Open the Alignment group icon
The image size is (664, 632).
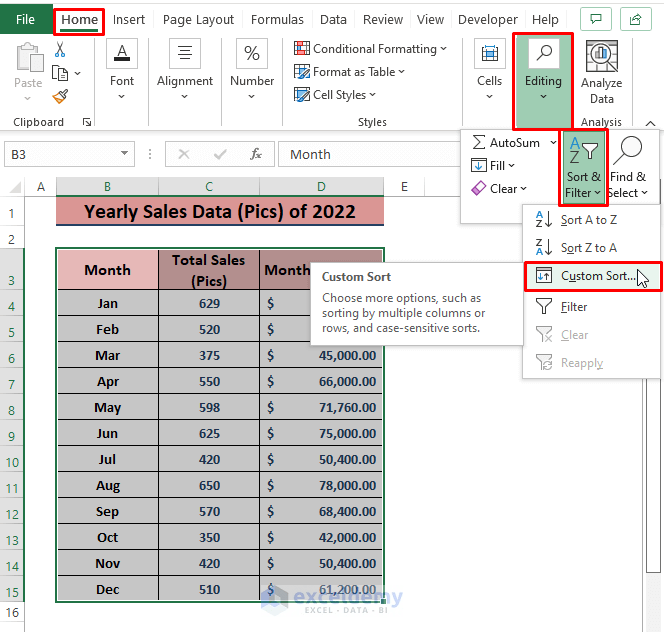tap(185, 53)
